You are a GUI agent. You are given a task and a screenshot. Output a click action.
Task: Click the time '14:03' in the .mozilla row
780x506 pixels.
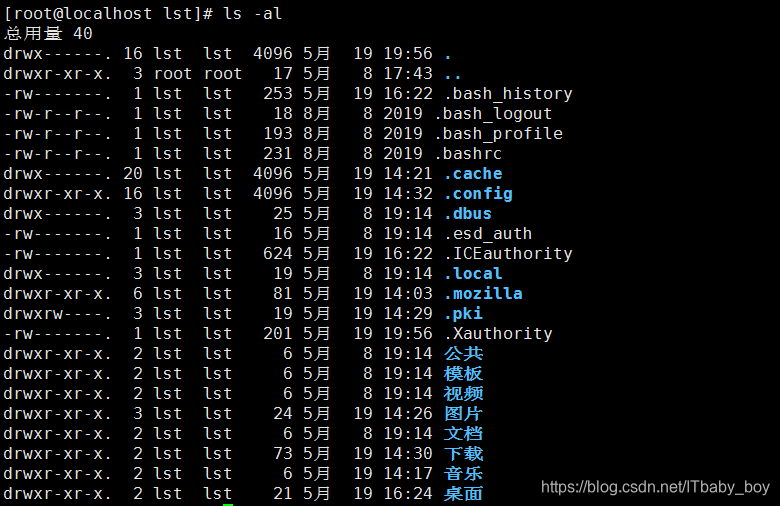pyautogui.click(x=408, y=294)
